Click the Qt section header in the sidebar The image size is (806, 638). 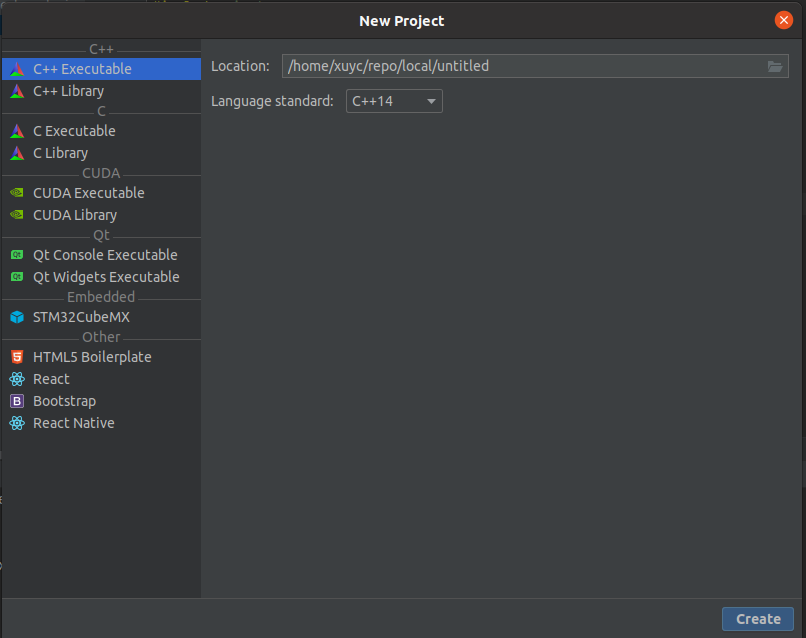click(101, 234)
